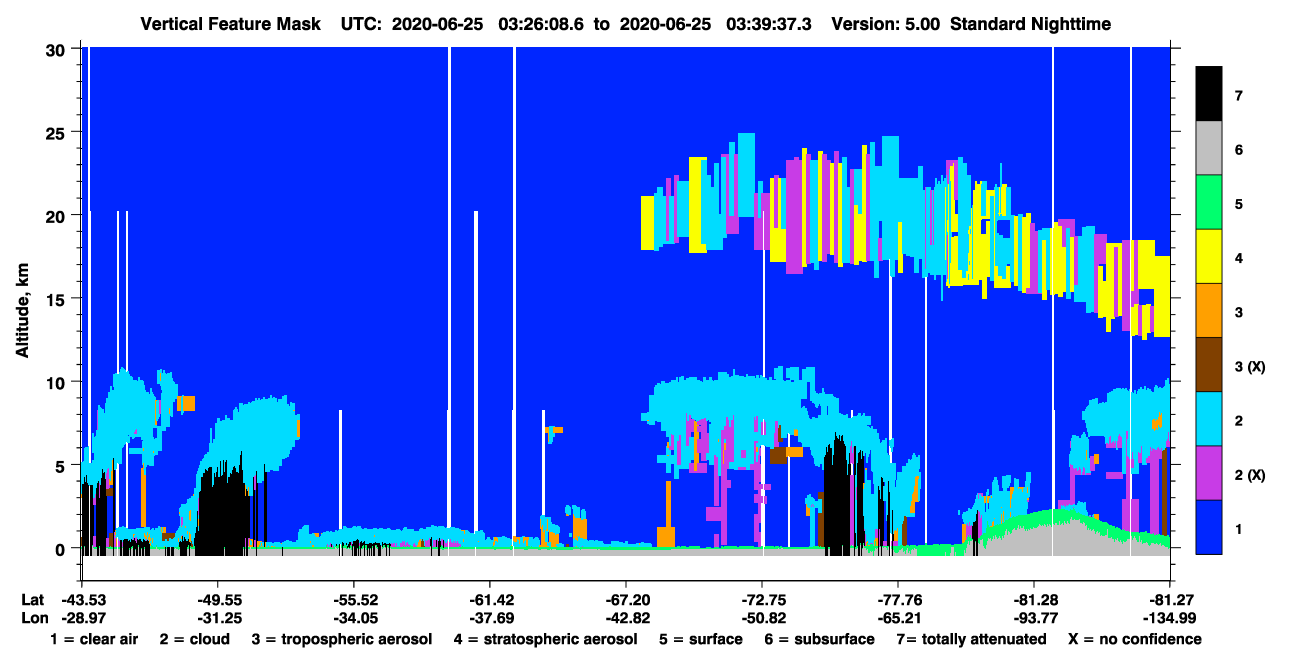Click the '3 = tropospheric aerosol' key text
Screen dimensions: 1300x667
[342, 639]
